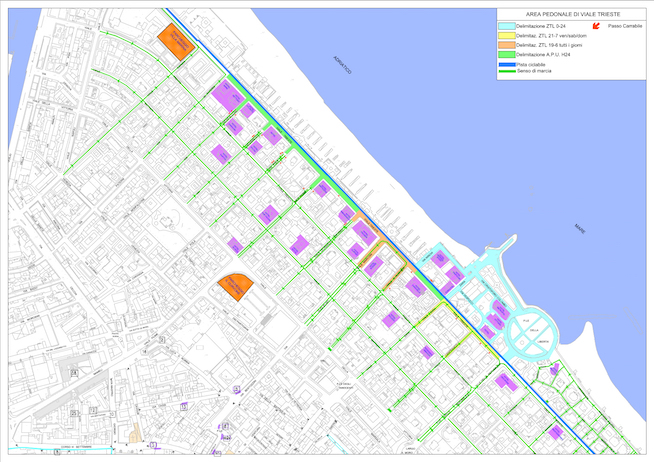Click the Senso di marcia legend label

tap(533, 69)
